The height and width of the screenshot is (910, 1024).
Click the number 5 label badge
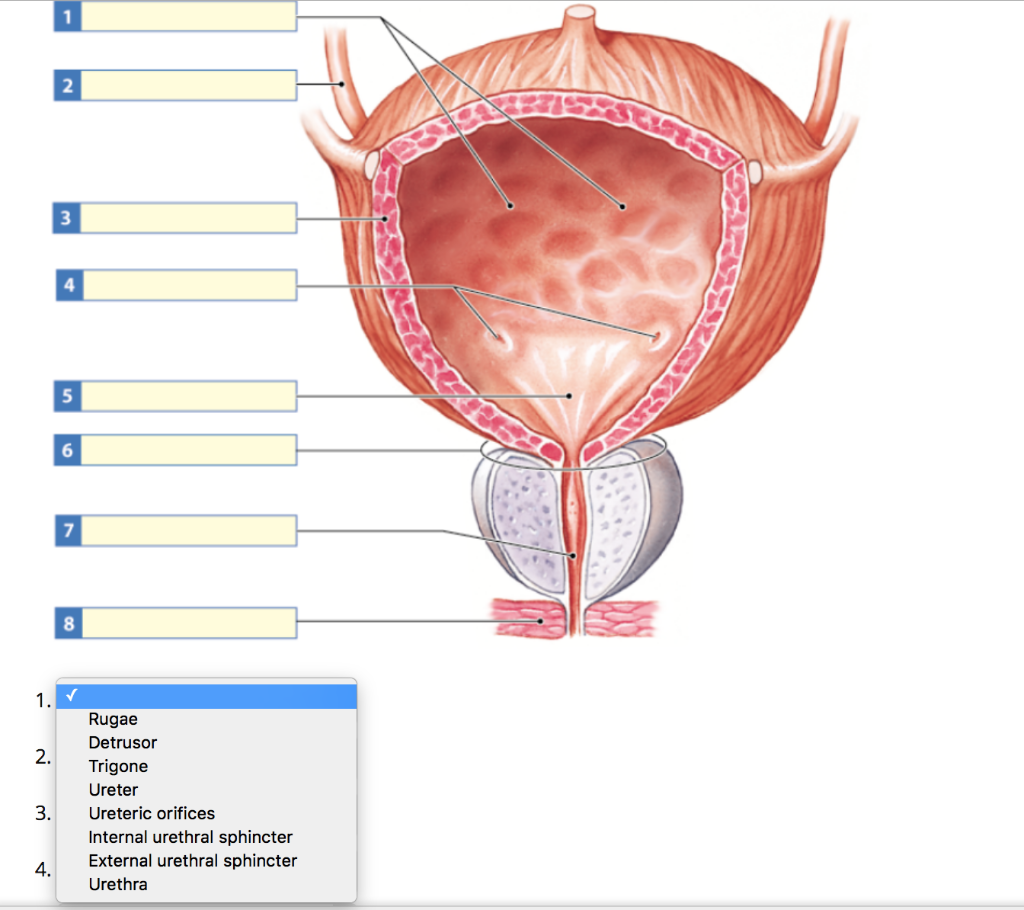point(67,396)
